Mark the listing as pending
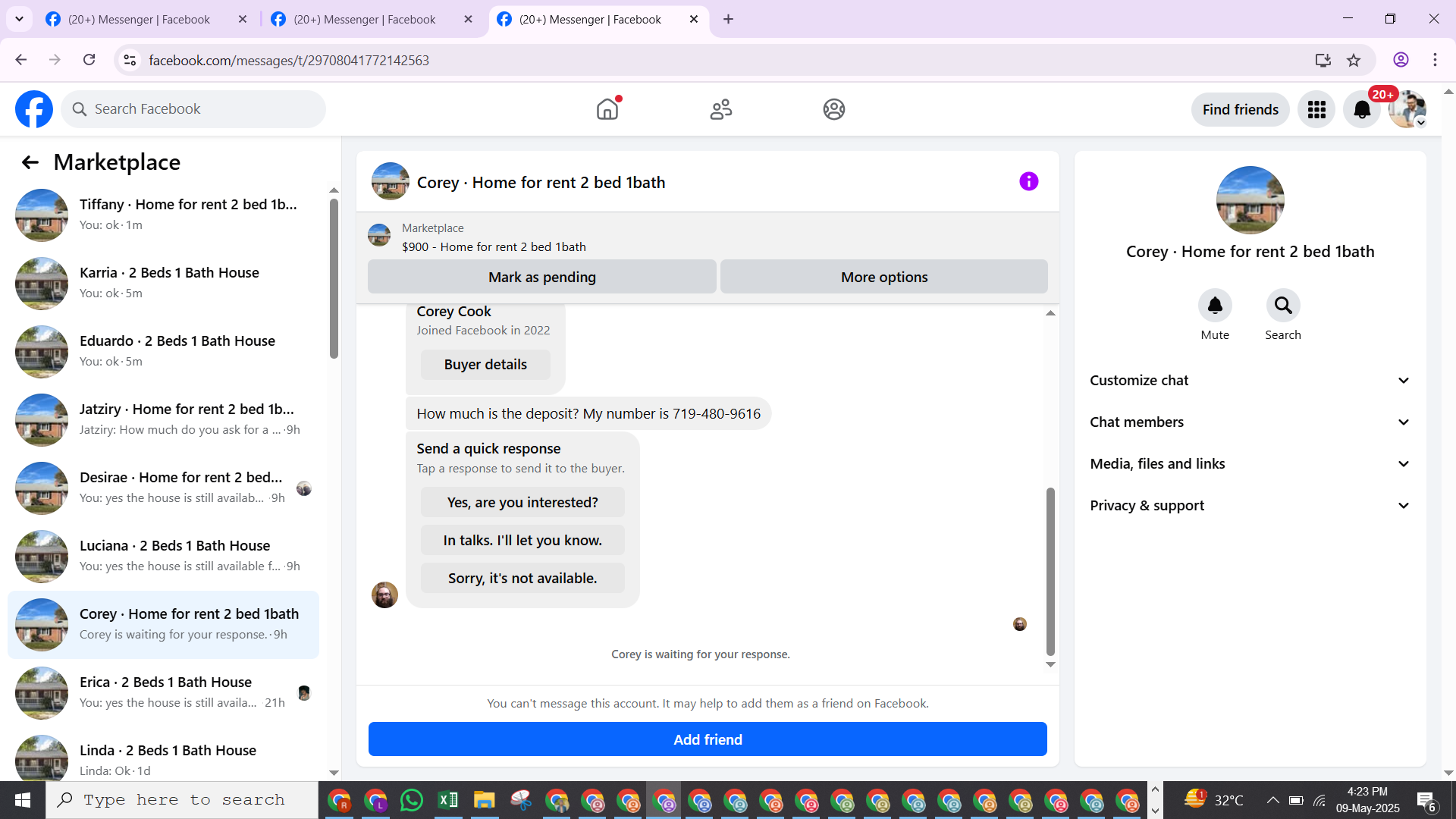 pyautogui.click(x=541, y=278)
